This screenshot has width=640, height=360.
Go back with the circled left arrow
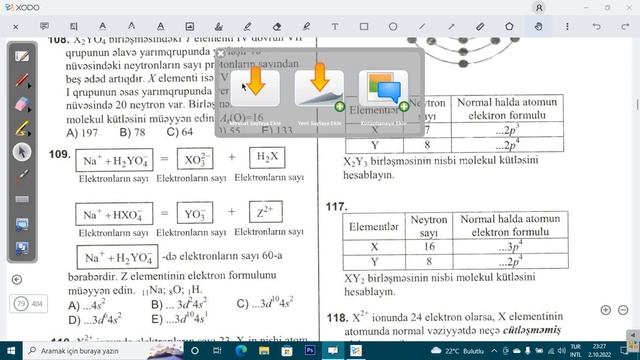17,280
